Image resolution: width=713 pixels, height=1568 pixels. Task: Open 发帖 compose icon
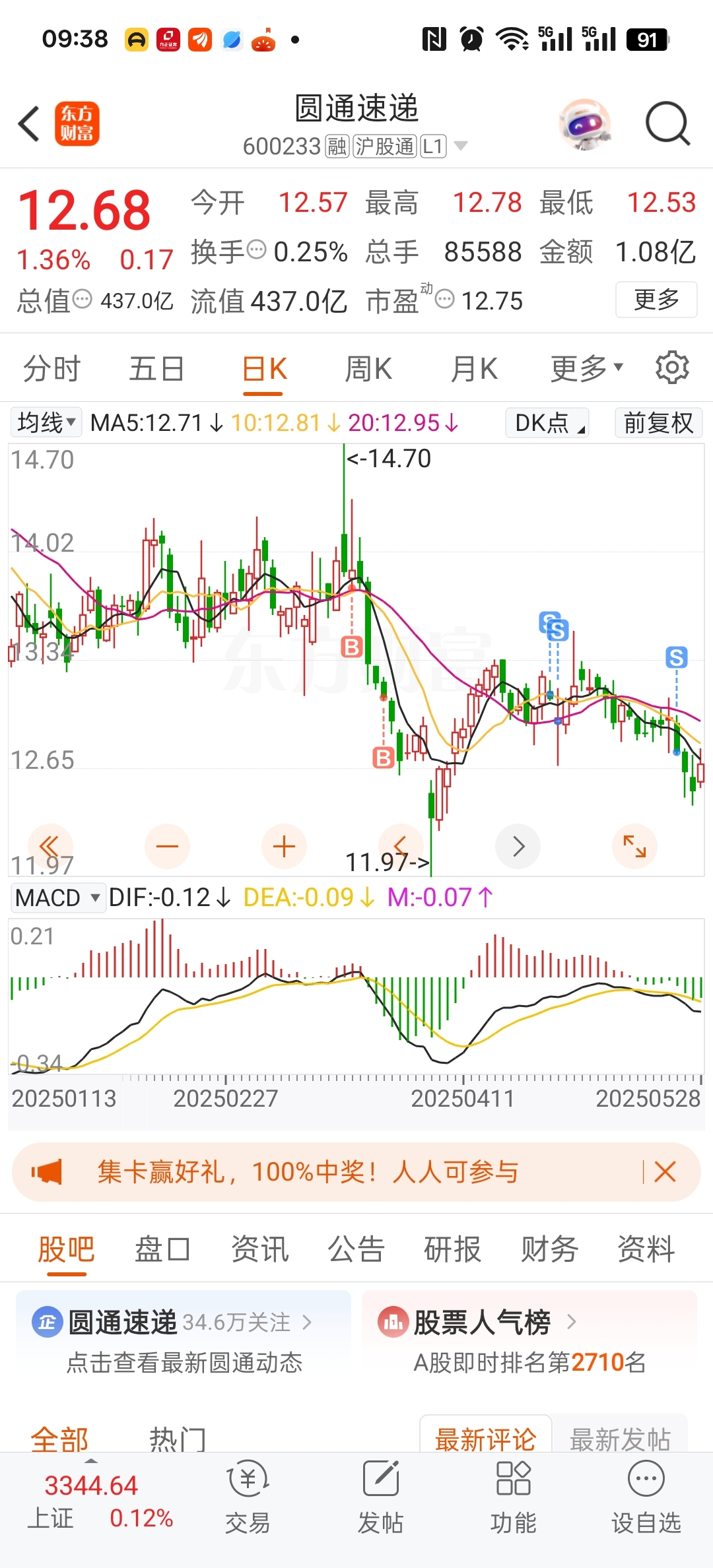pos(381,1478)
